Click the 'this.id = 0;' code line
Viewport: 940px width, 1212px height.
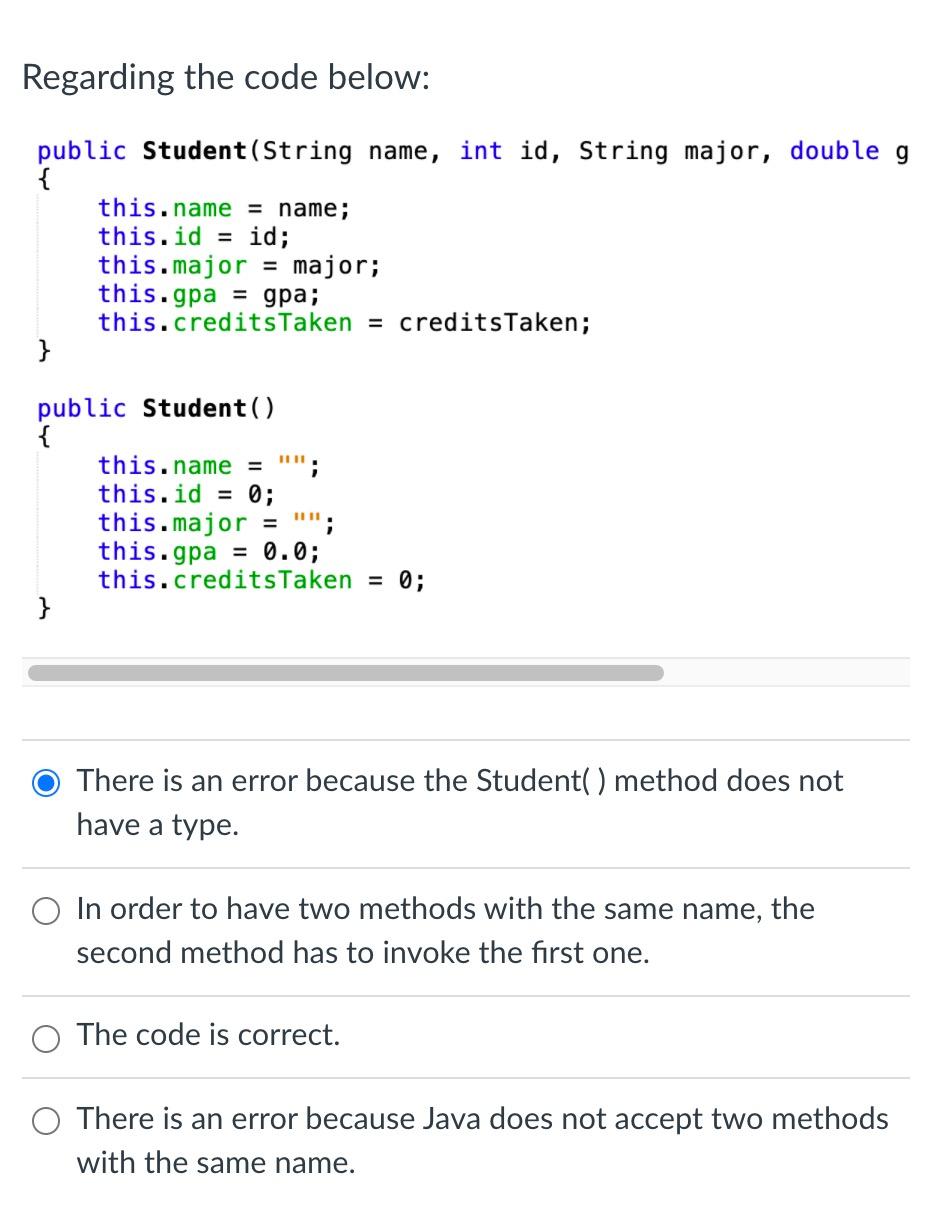click(x=186, y=494)
